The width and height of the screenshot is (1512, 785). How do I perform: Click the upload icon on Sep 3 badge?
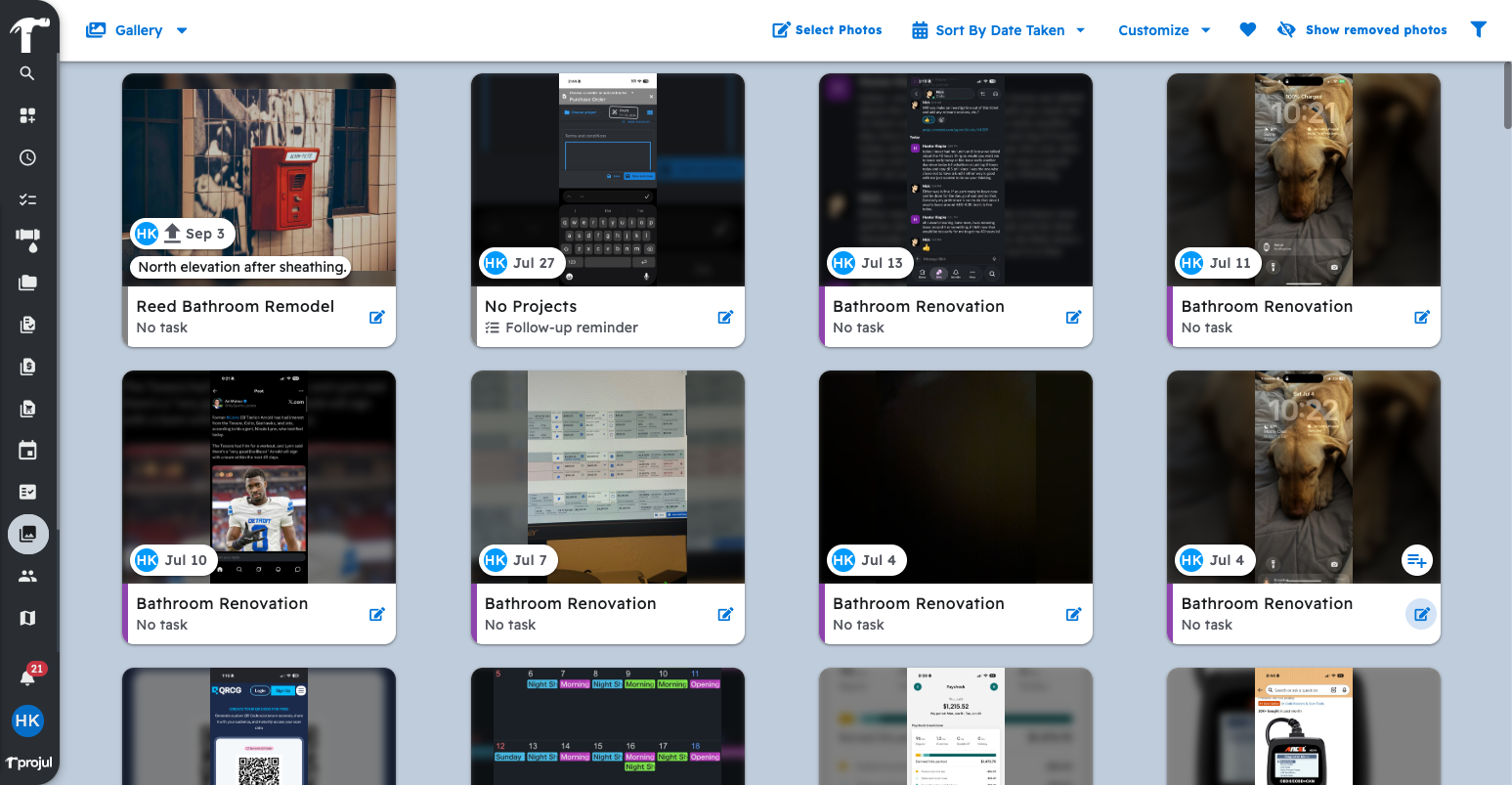point(173,233)
